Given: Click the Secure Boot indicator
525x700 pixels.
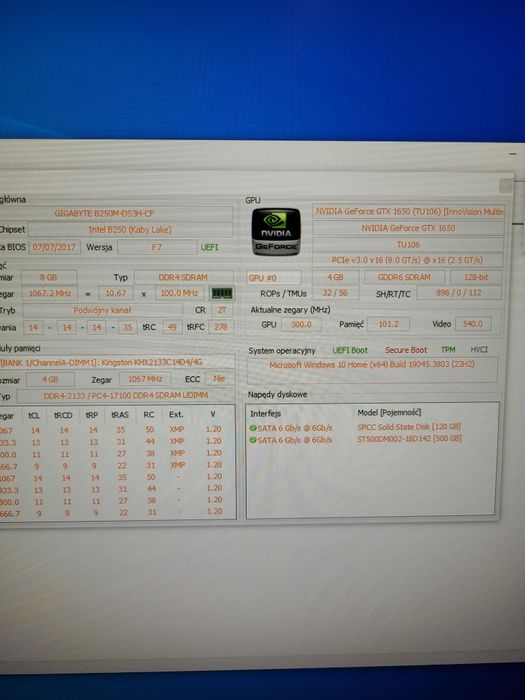Looking at the screenshot, I should click(406, 350).
